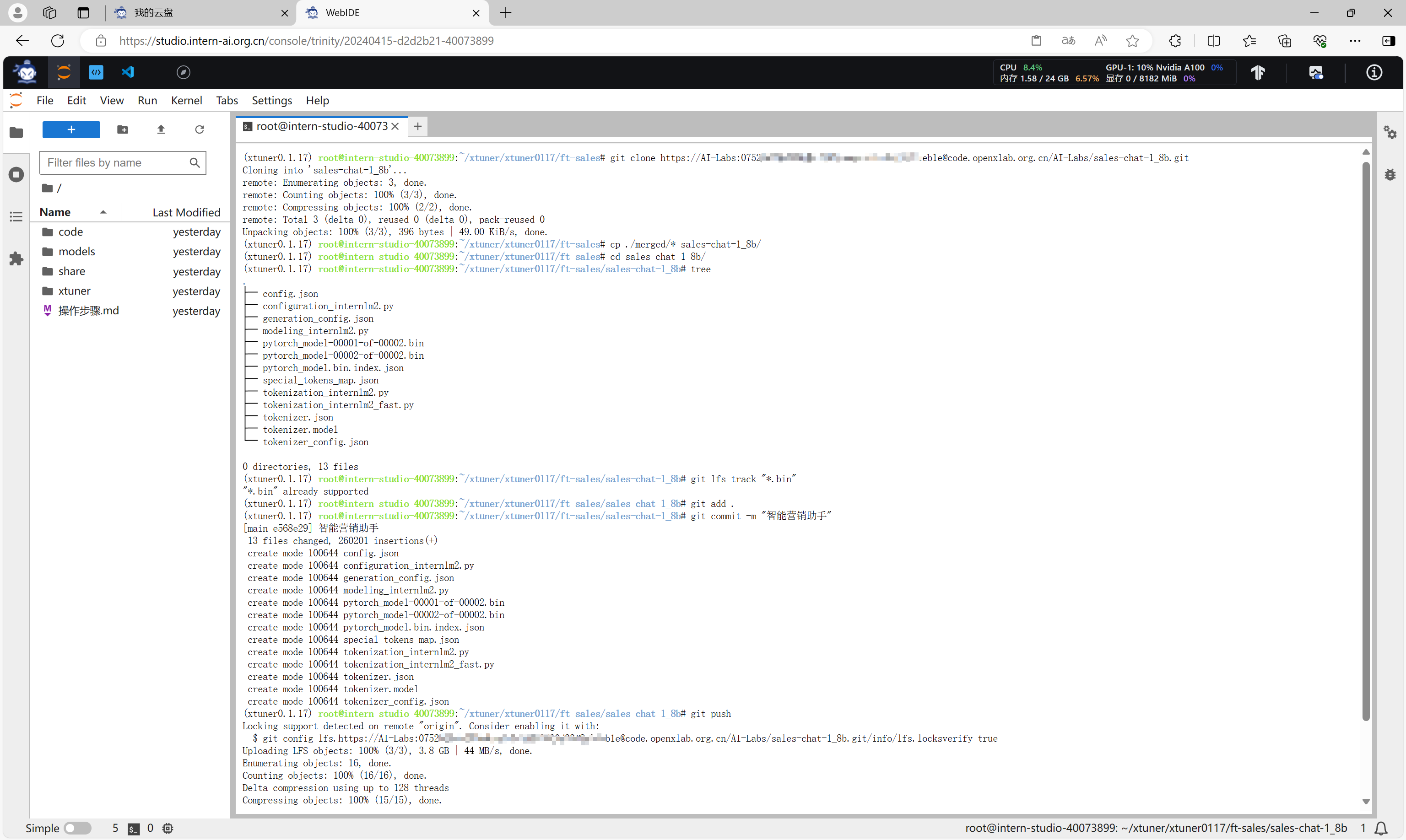Open browser translate icon
Image resolution: width=1406 pixels, height=840 pixels.
pos(1069,41)
